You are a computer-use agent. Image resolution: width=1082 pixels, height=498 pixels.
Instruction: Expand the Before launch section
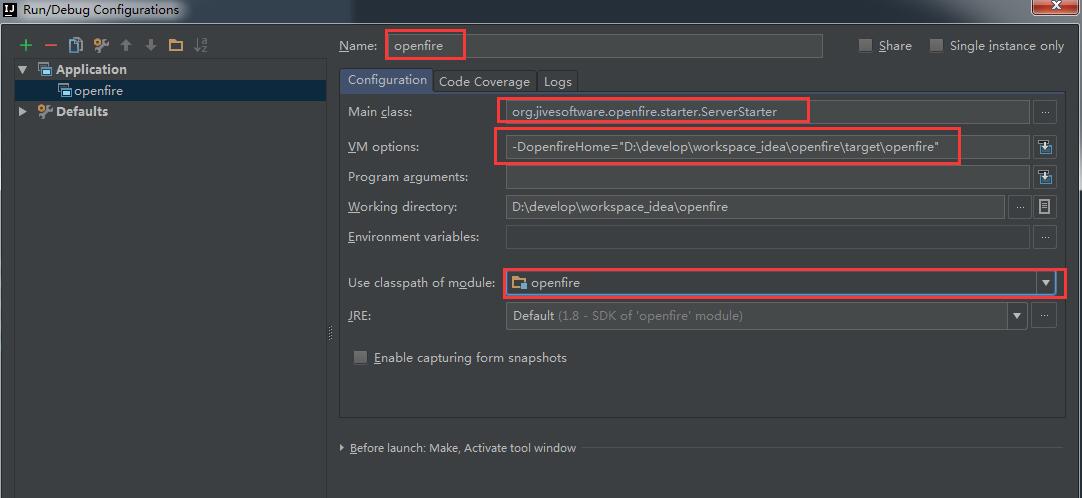tap(342, 448)
